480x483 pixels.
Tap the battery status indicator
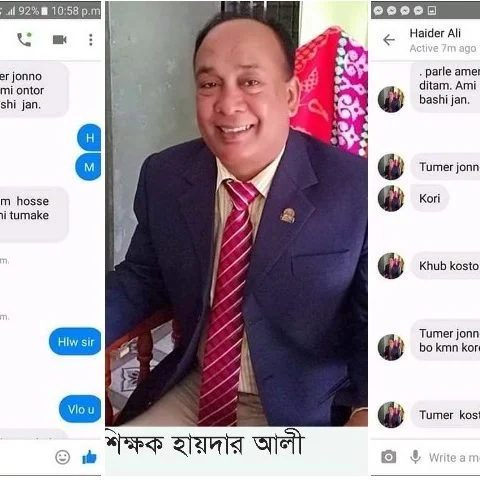coord(45,11)
